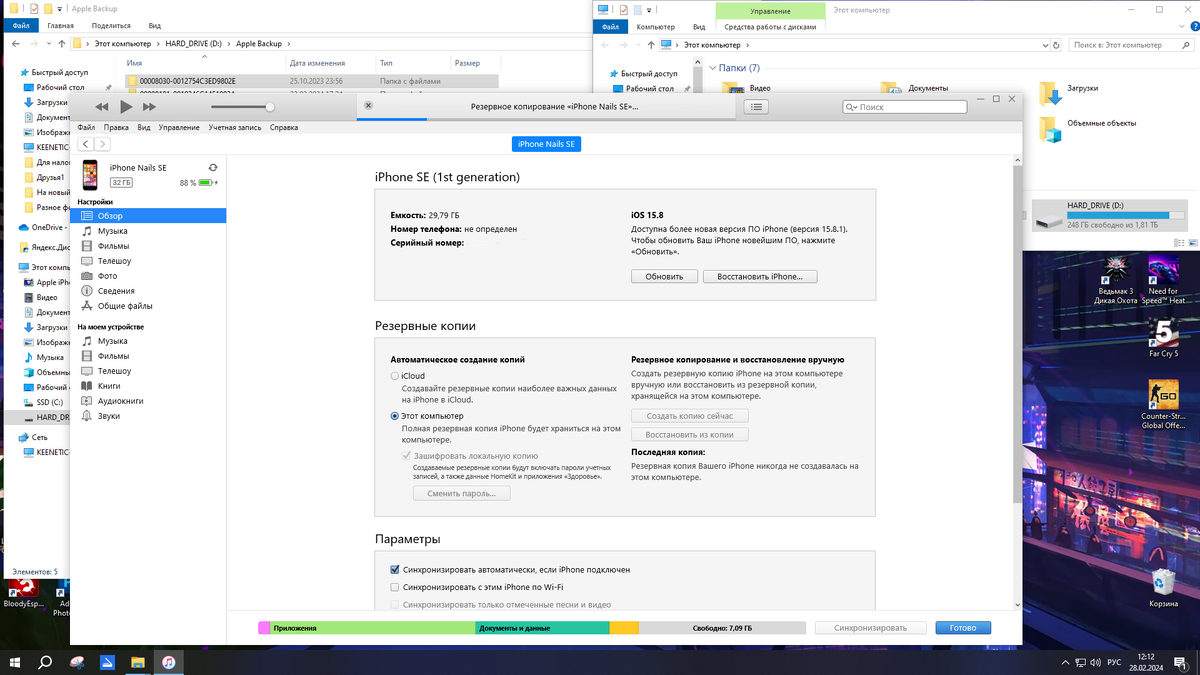Click the sync icon next to iPhone Nails SE
The image size is (1200, 675).
[212, 168]
